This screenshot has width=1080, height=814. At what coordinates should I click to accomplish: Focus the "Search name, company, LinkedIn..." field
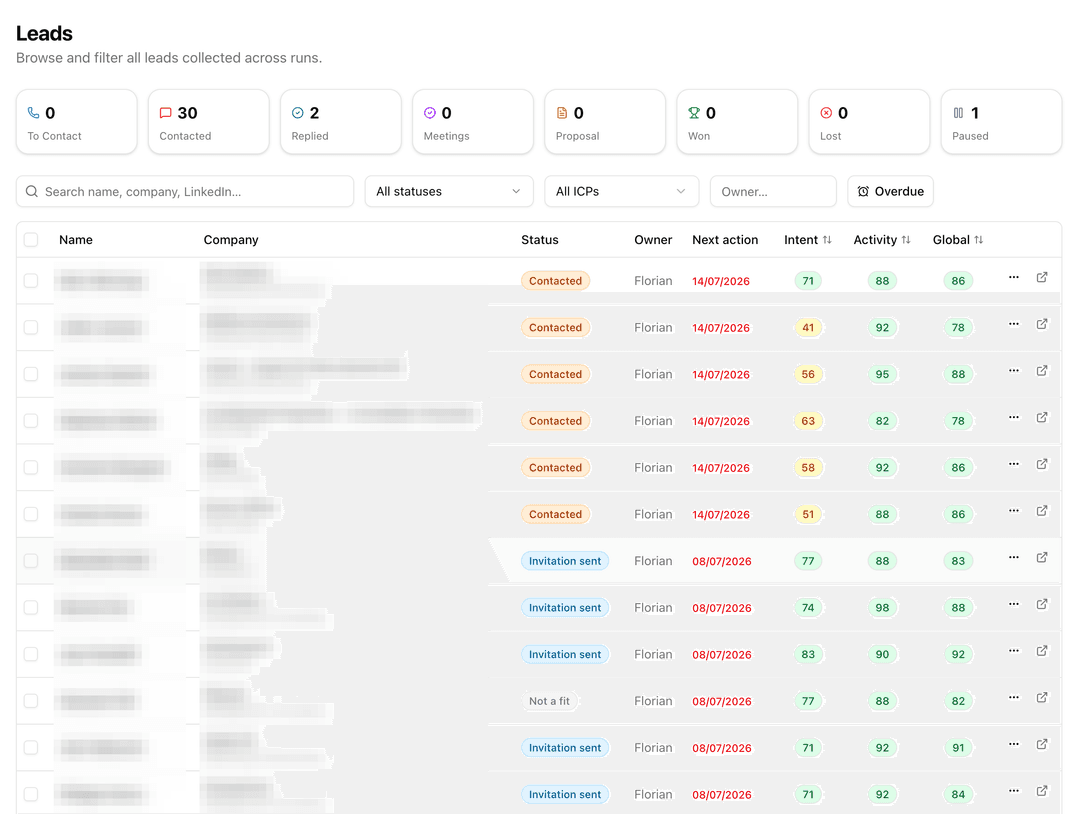(x=185, y=191)
